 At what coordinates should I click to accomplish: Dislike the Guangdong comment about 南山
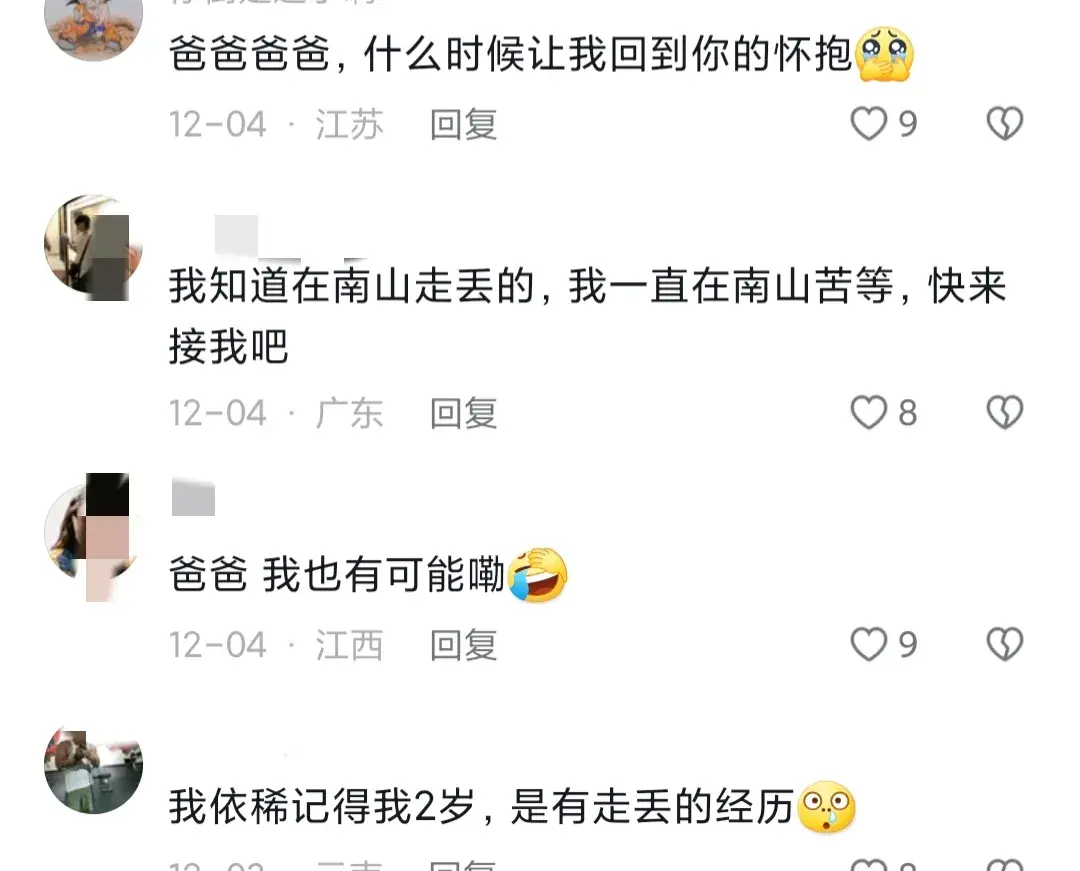point(1005,412)
